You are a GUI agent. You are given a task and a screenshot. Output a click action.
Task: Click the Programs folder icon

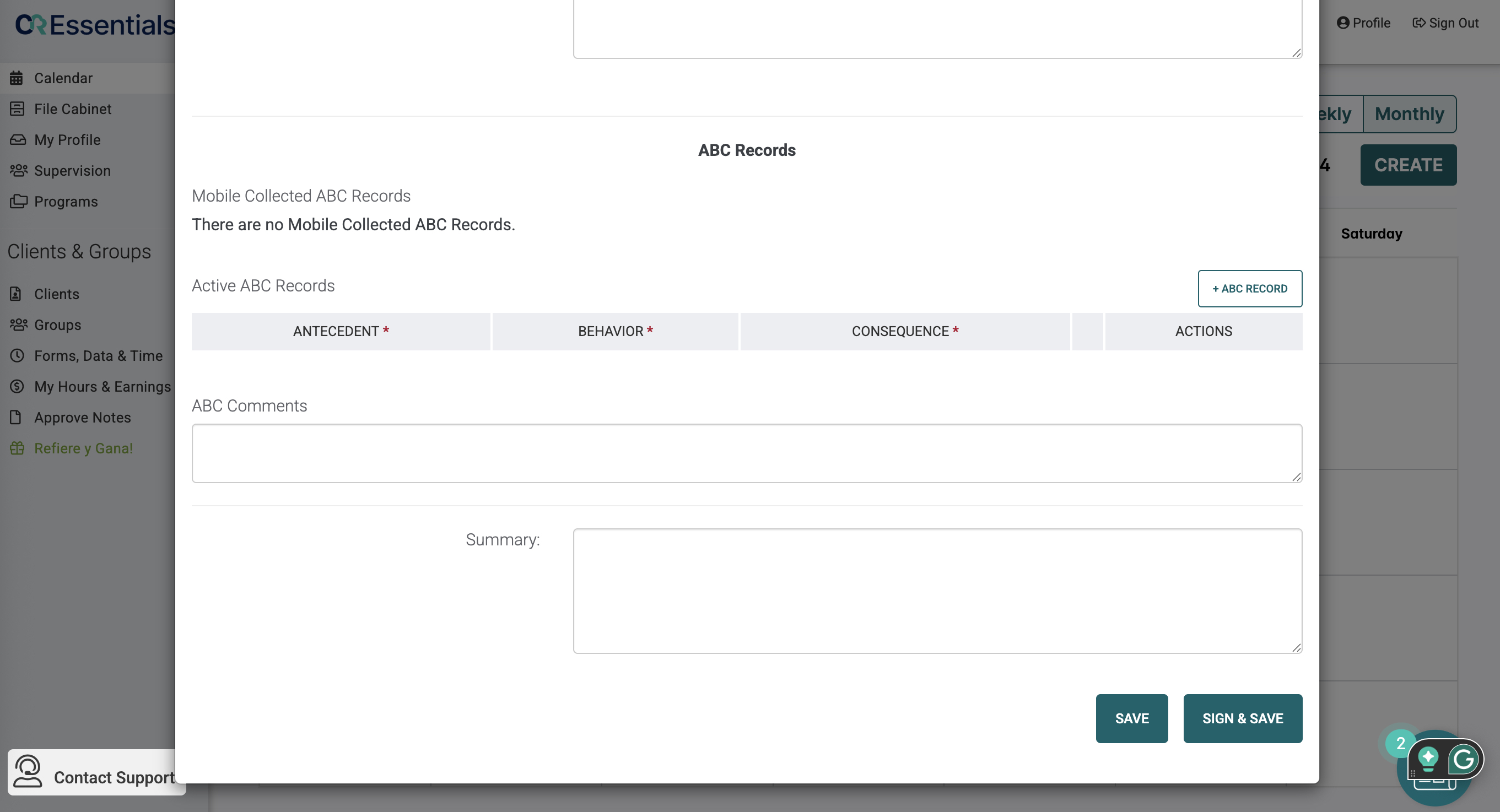[18, 202]
